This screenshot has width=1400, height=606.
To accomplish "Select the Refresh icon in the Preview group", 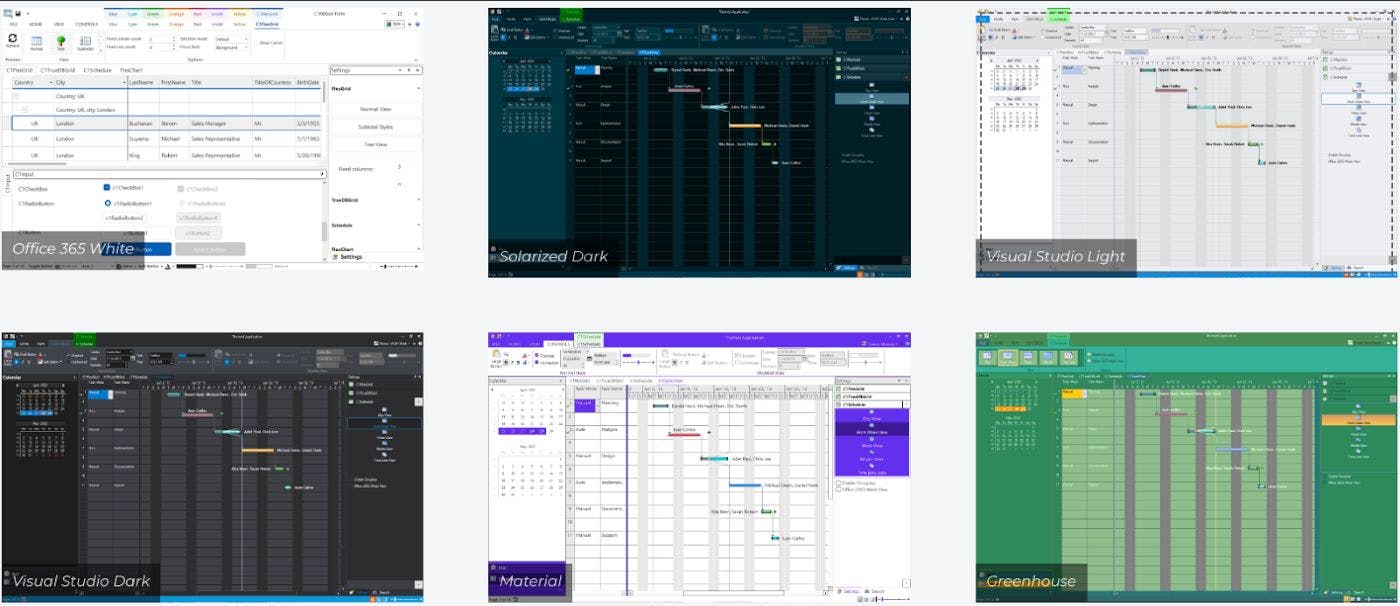I will coord(12,38).
